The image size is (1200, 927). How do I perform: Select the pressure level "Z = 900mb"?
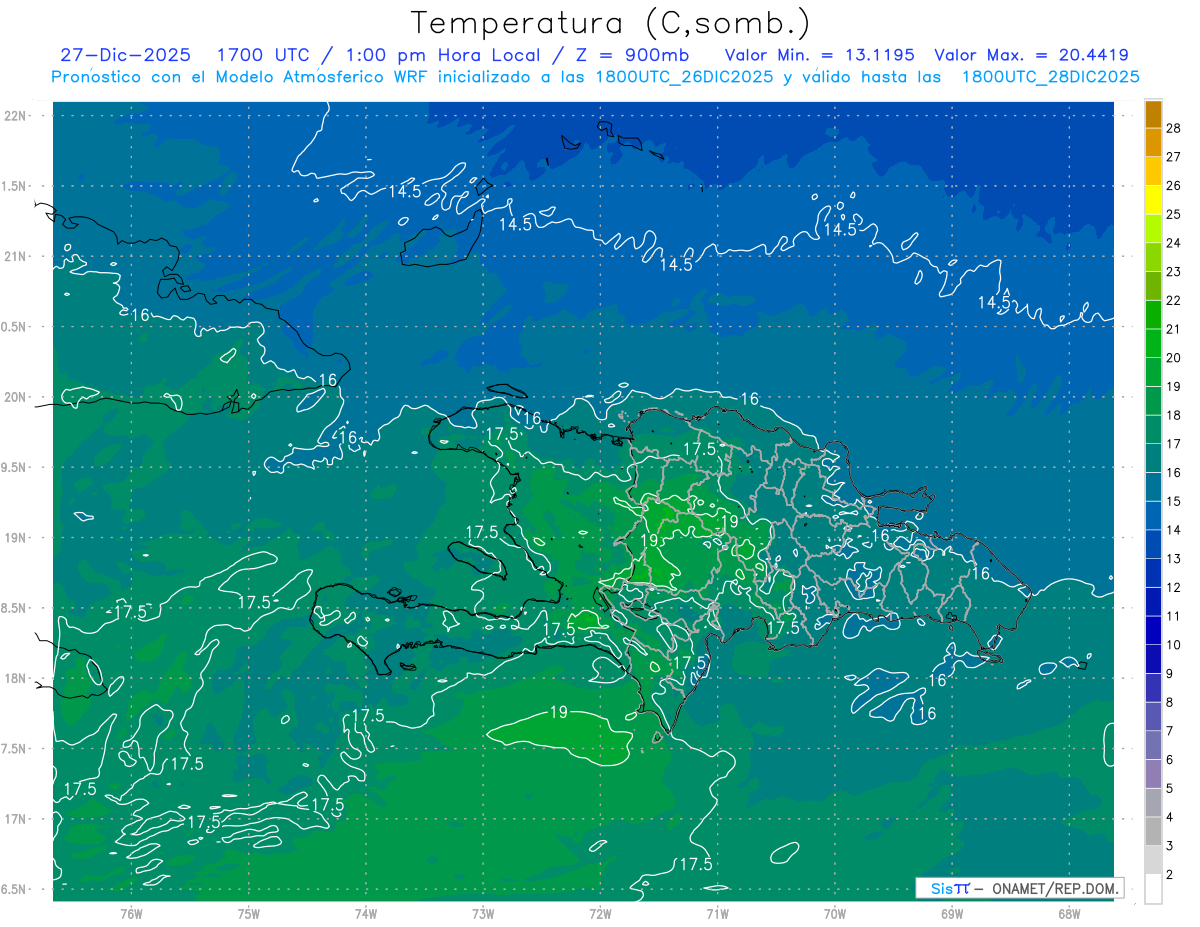[632, 55]
